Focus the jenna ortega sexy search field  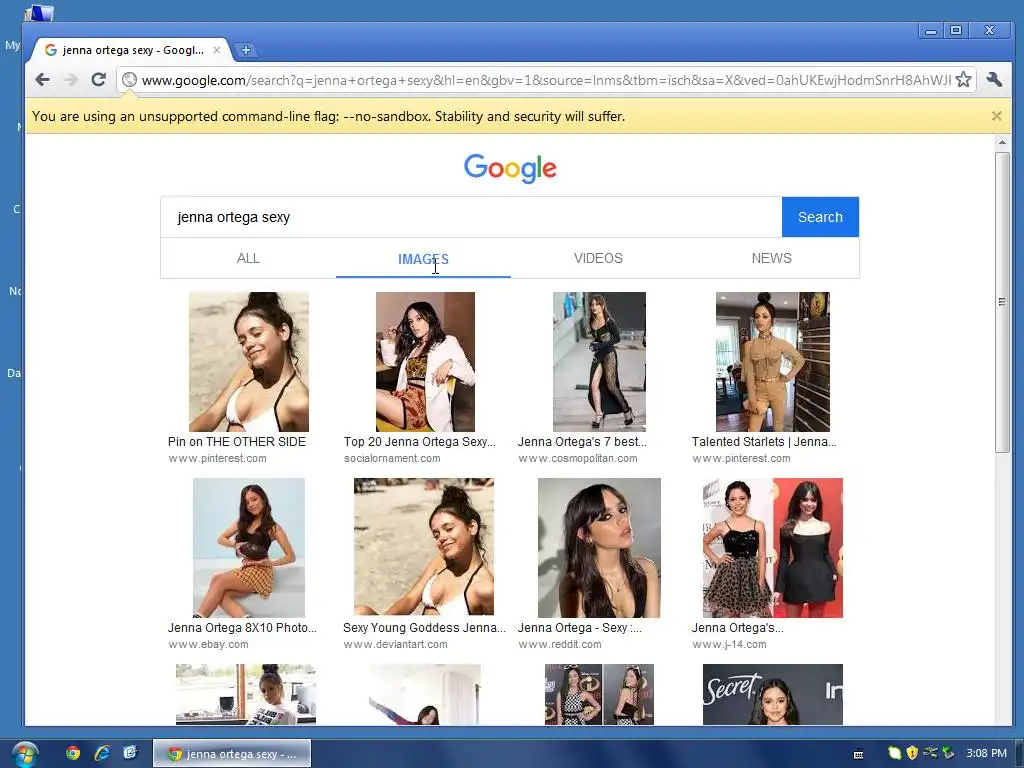pos(471,217)
